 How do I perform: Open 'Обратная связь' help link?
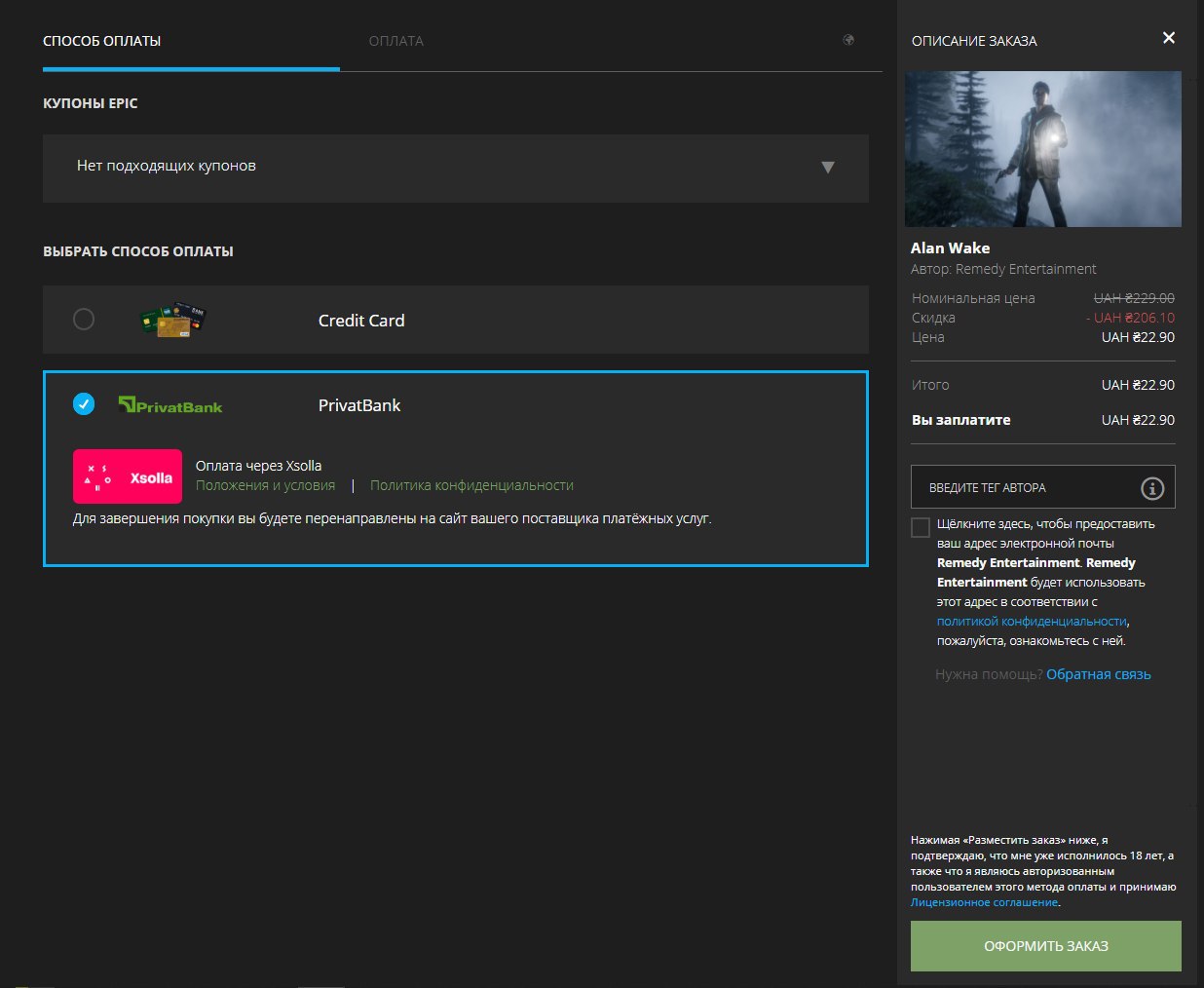(1099, 674)
